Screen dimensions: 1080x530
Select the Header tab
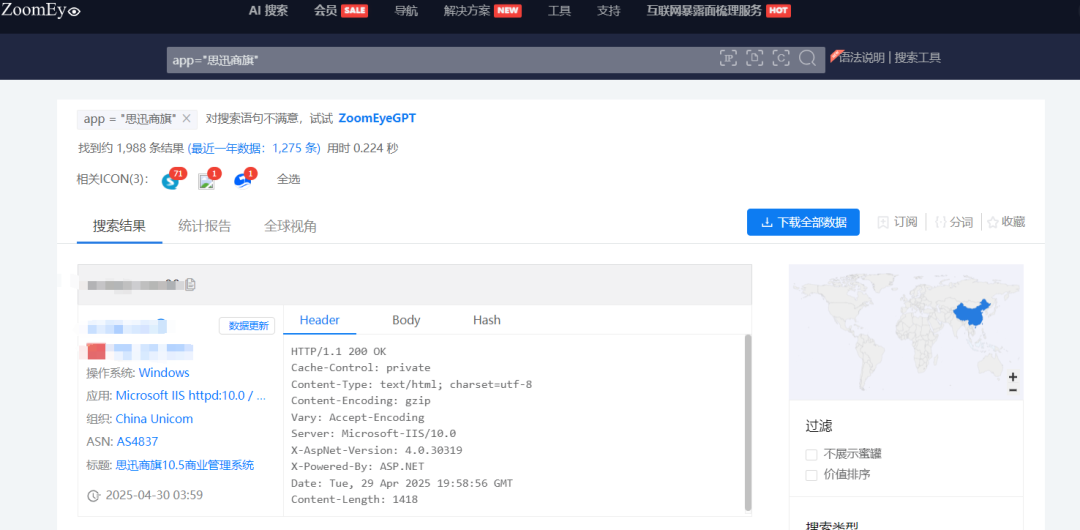coord(320,320)
